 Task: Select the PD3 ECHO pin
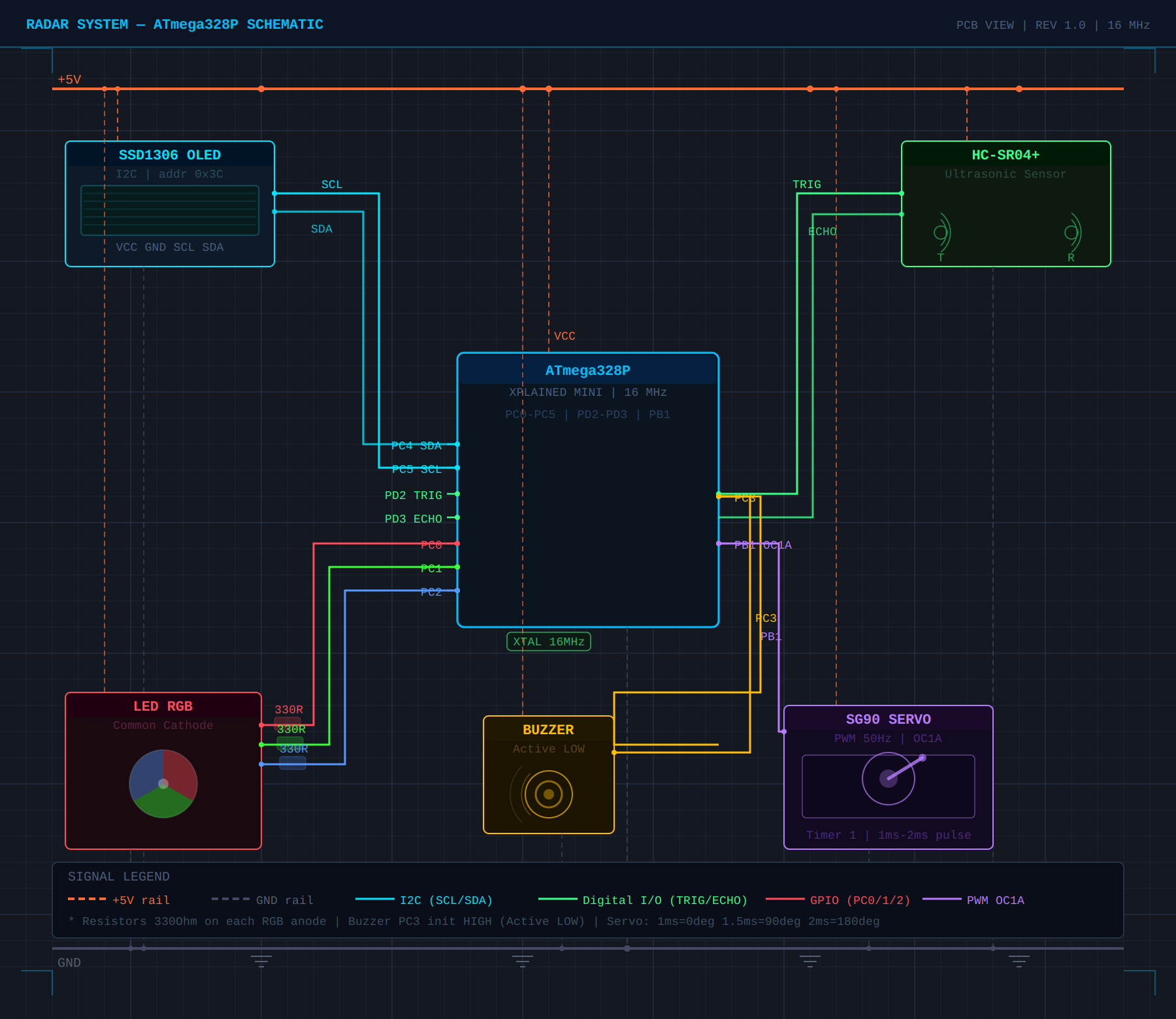coord(413,519)
